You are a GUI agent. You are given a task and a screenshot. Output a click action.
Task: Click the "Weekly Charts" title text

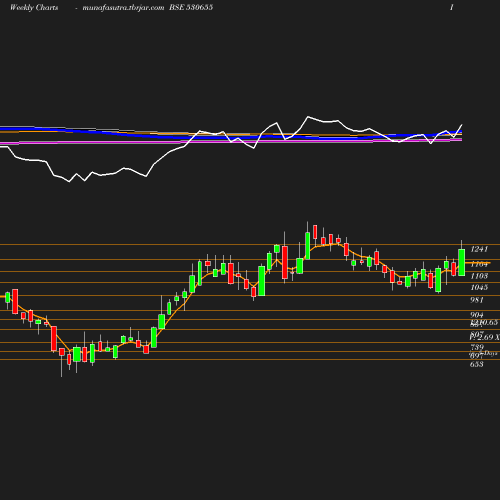pos(34,7)
